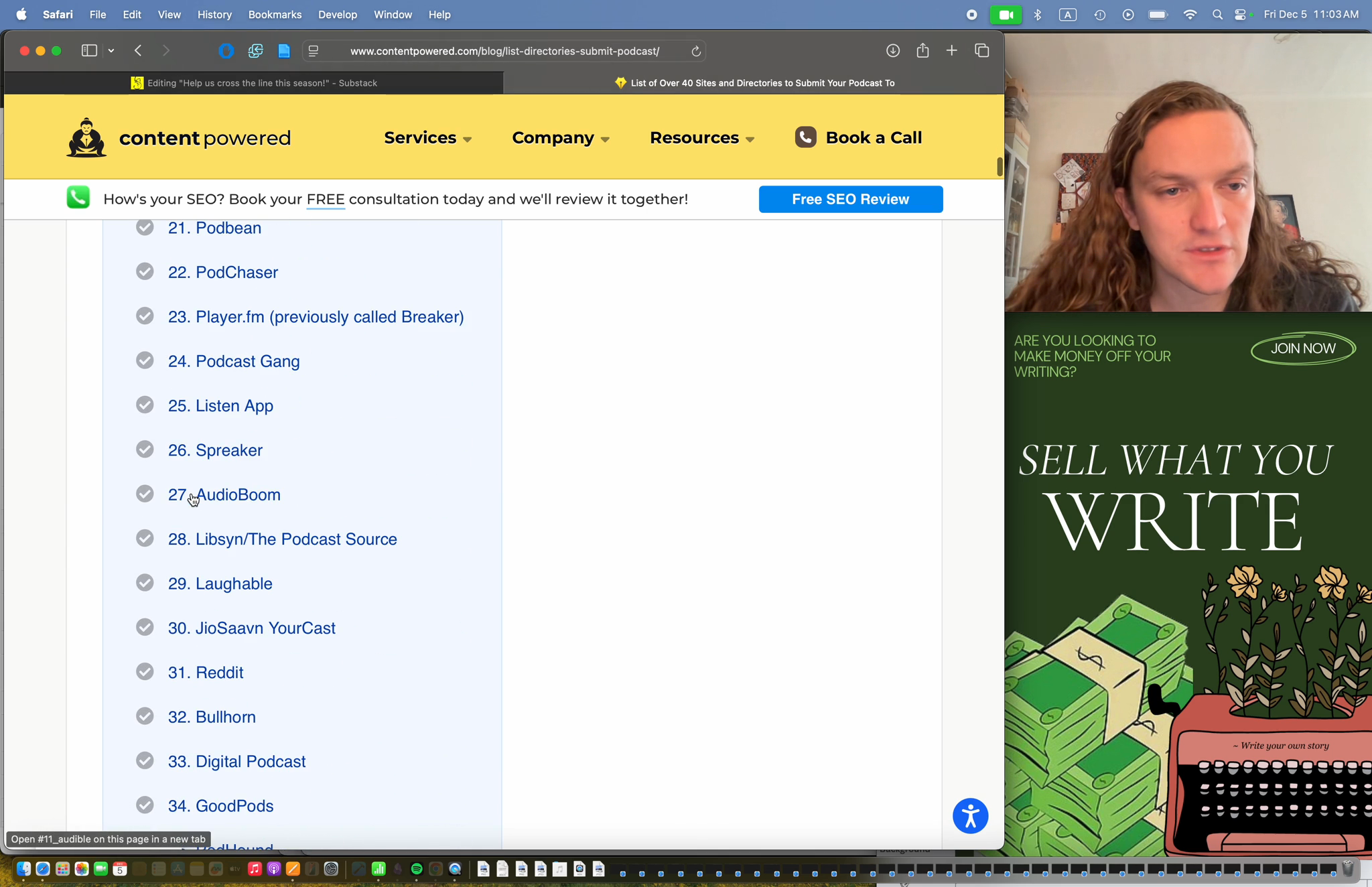Jump to 24. Podcast Gang section

tap(234, 362)
